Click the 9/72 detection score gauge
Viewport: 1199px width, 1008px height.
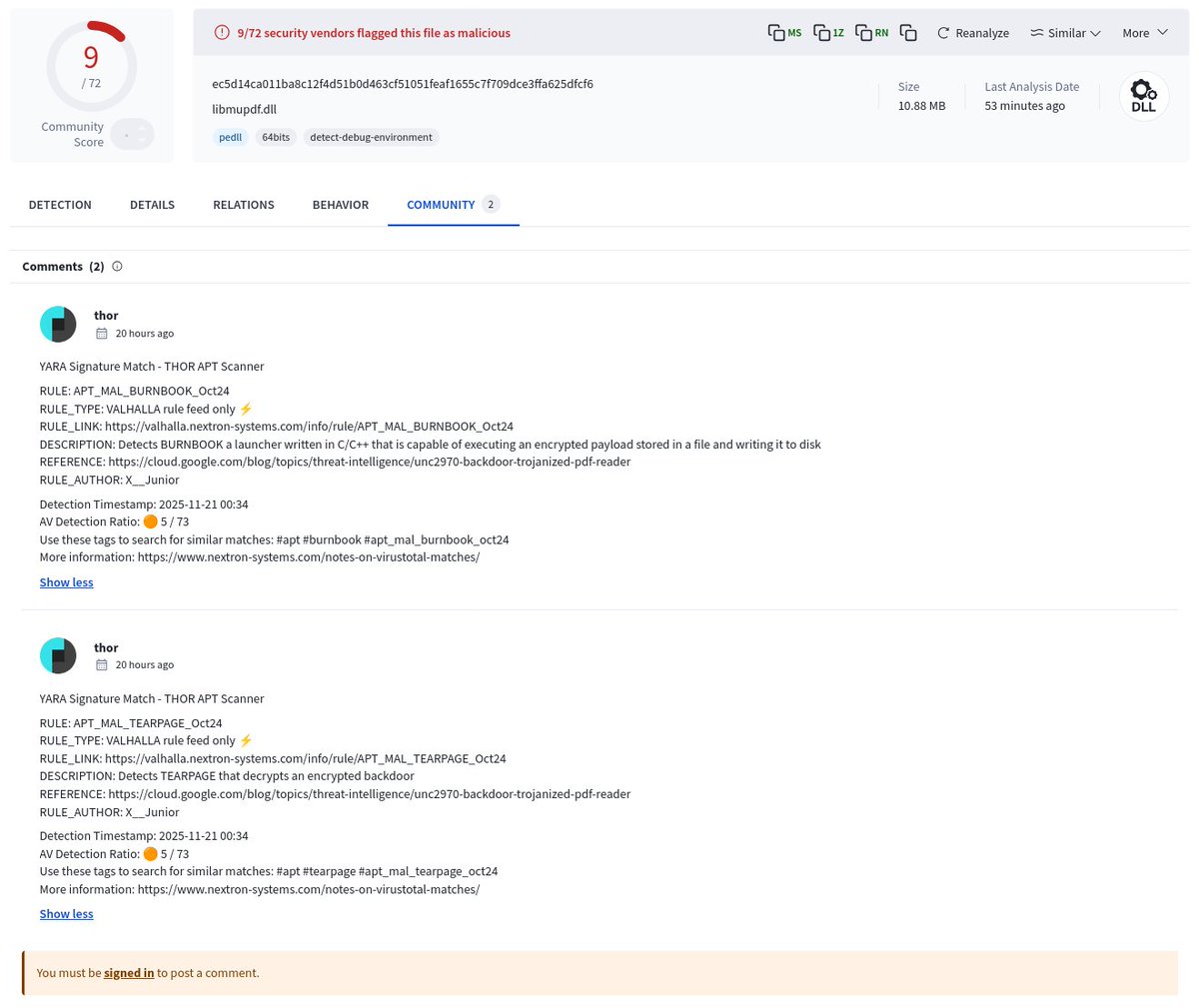click(91, 65)
